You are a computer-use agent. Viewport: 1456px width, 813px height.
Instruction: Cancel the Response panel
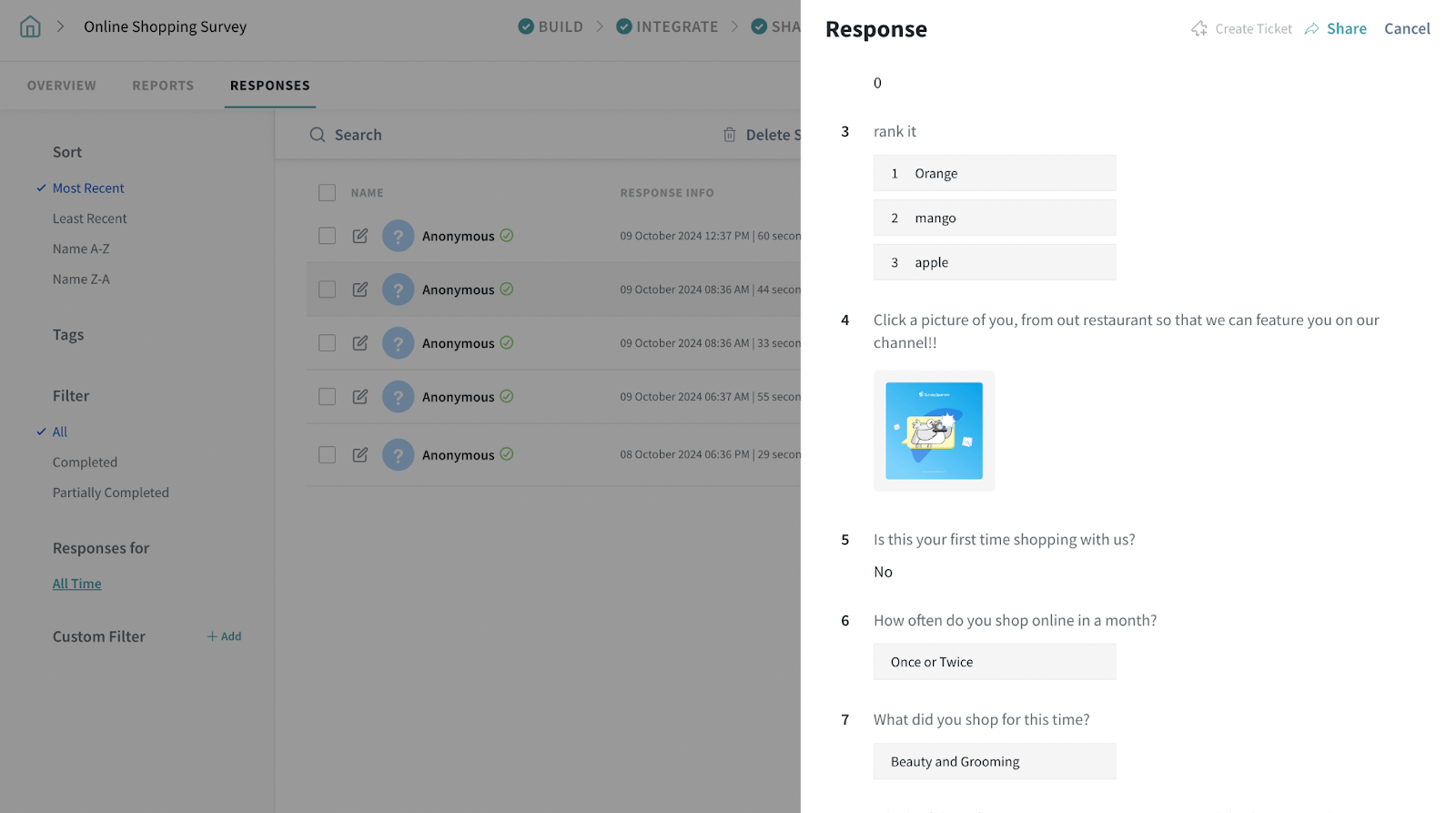[x=1407, y=29]
